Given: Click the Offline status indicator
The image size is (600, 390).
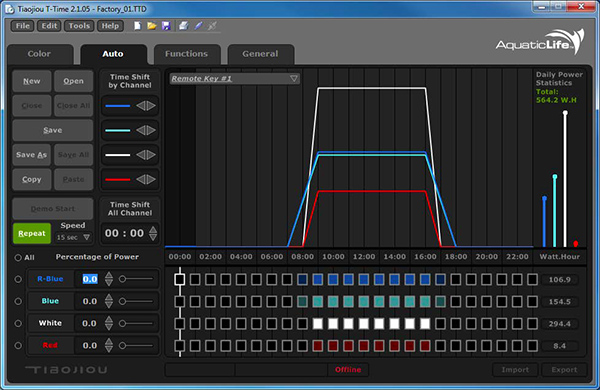Looking at the screenshot, I should [x=348, y=370].
